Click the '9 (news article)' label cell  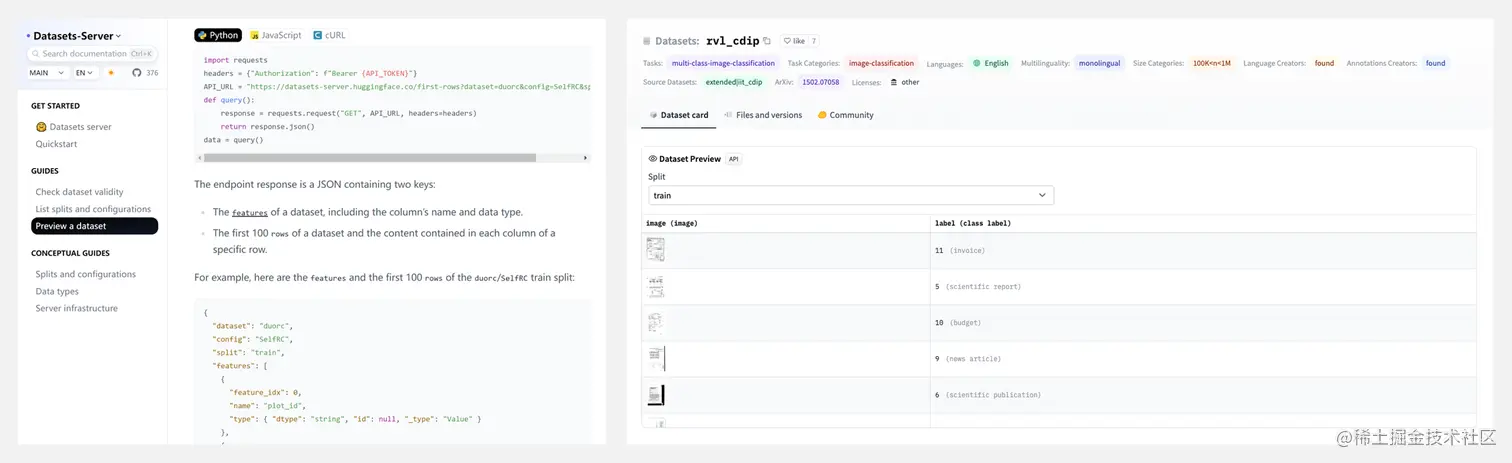click(1203, 359)
